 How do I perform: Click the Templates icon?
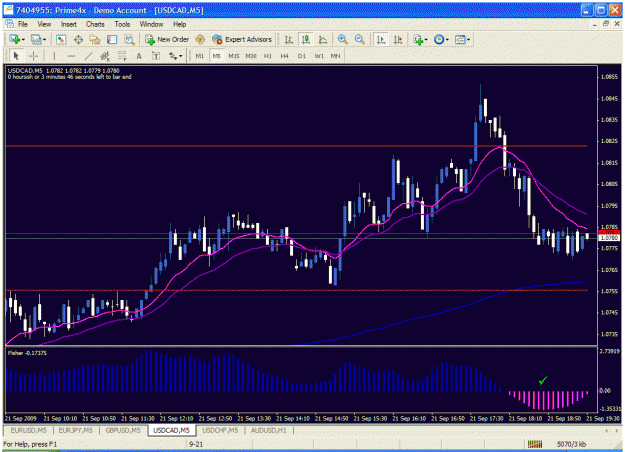pyautogui.click(x=460, y=39)
